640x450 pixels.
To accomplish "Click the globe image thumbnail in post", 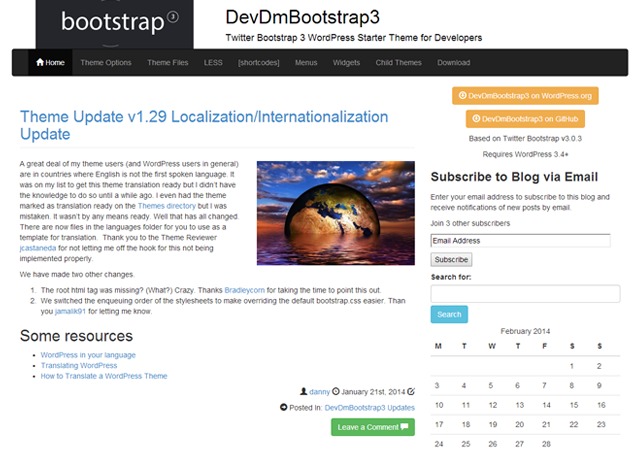I will [336, 213].
